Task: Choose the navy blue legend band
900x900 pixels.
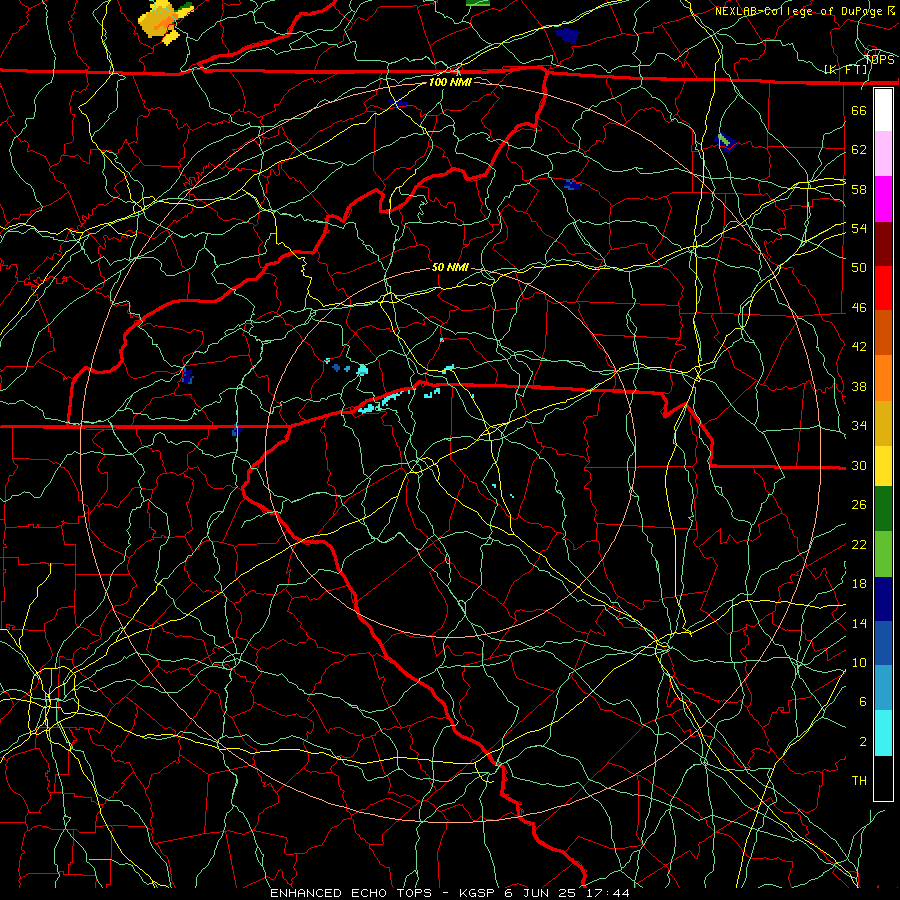Action: tap(883, 599)
